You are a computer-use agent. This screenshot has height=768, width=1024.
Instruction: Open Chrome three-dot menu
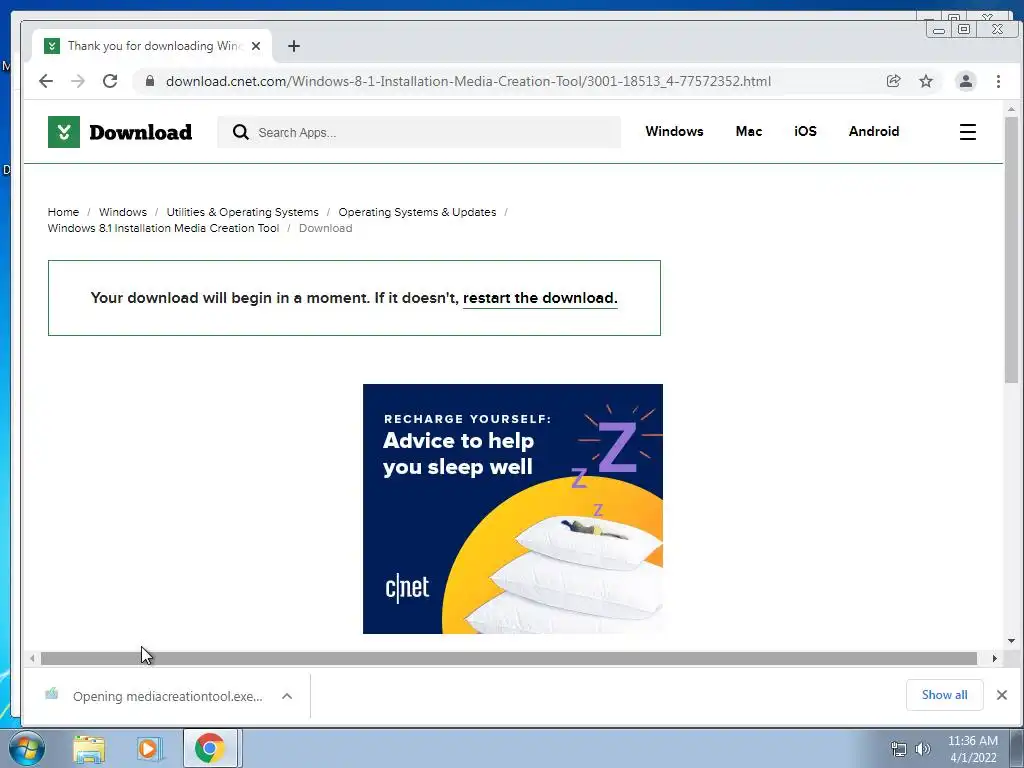click(998, 81)
